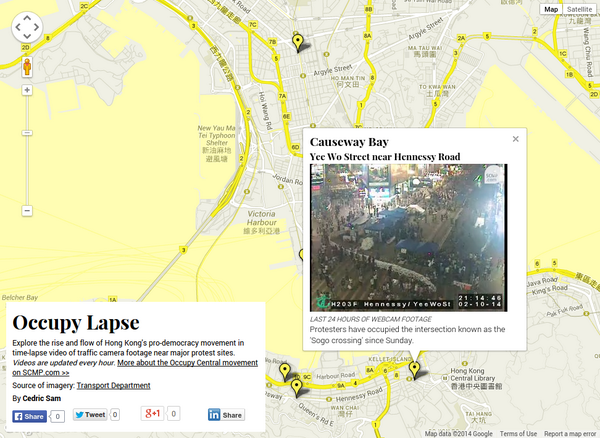Click 'Yee Wo Street near Hennessy Road' subtitle
This screenshot has width=600, height=438.
pos(385,157)
